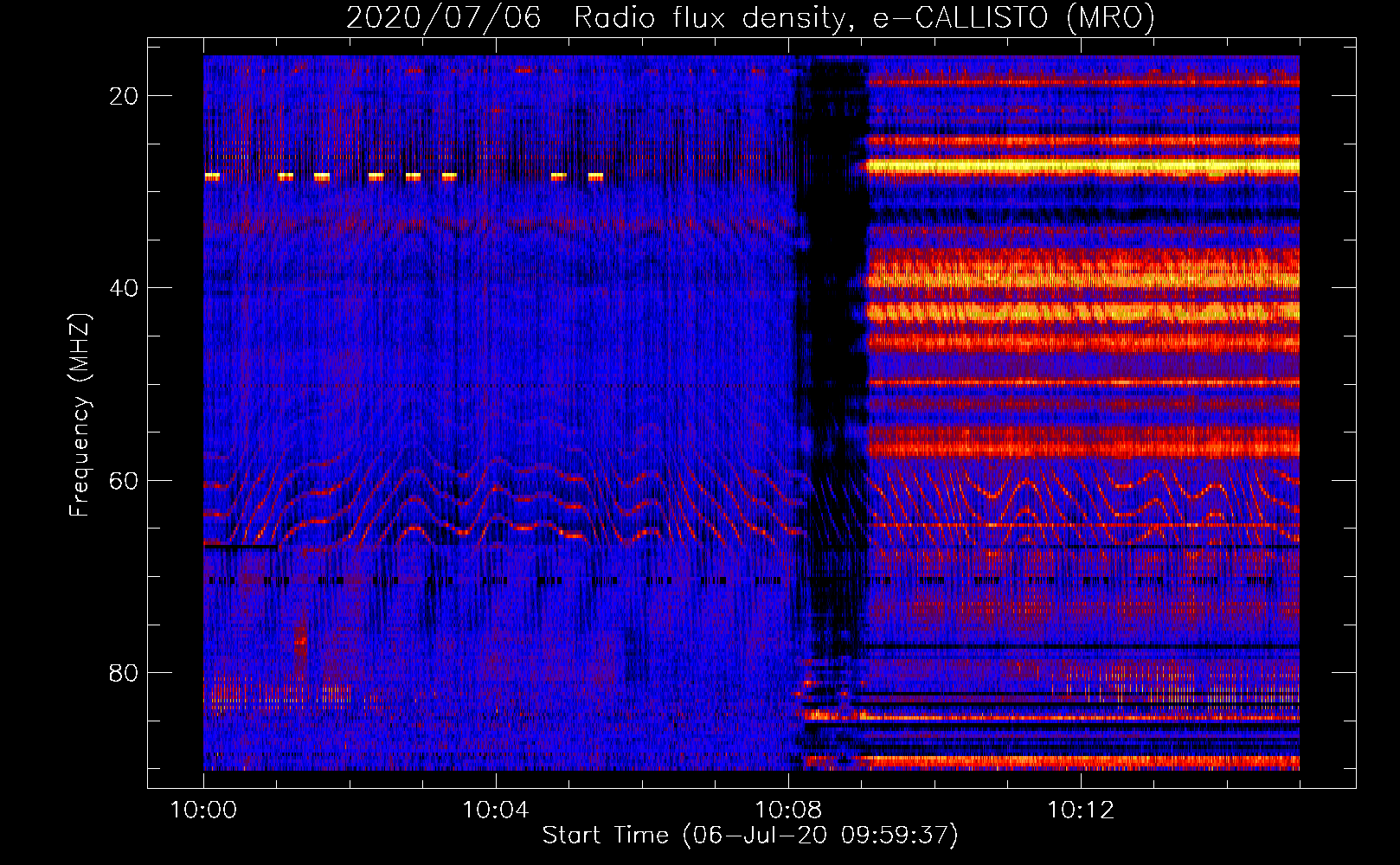The height and width of the screenshot is (865, 1400).
Task: Click the '20' frequency tick label
Action: click(x=124, y=96)
